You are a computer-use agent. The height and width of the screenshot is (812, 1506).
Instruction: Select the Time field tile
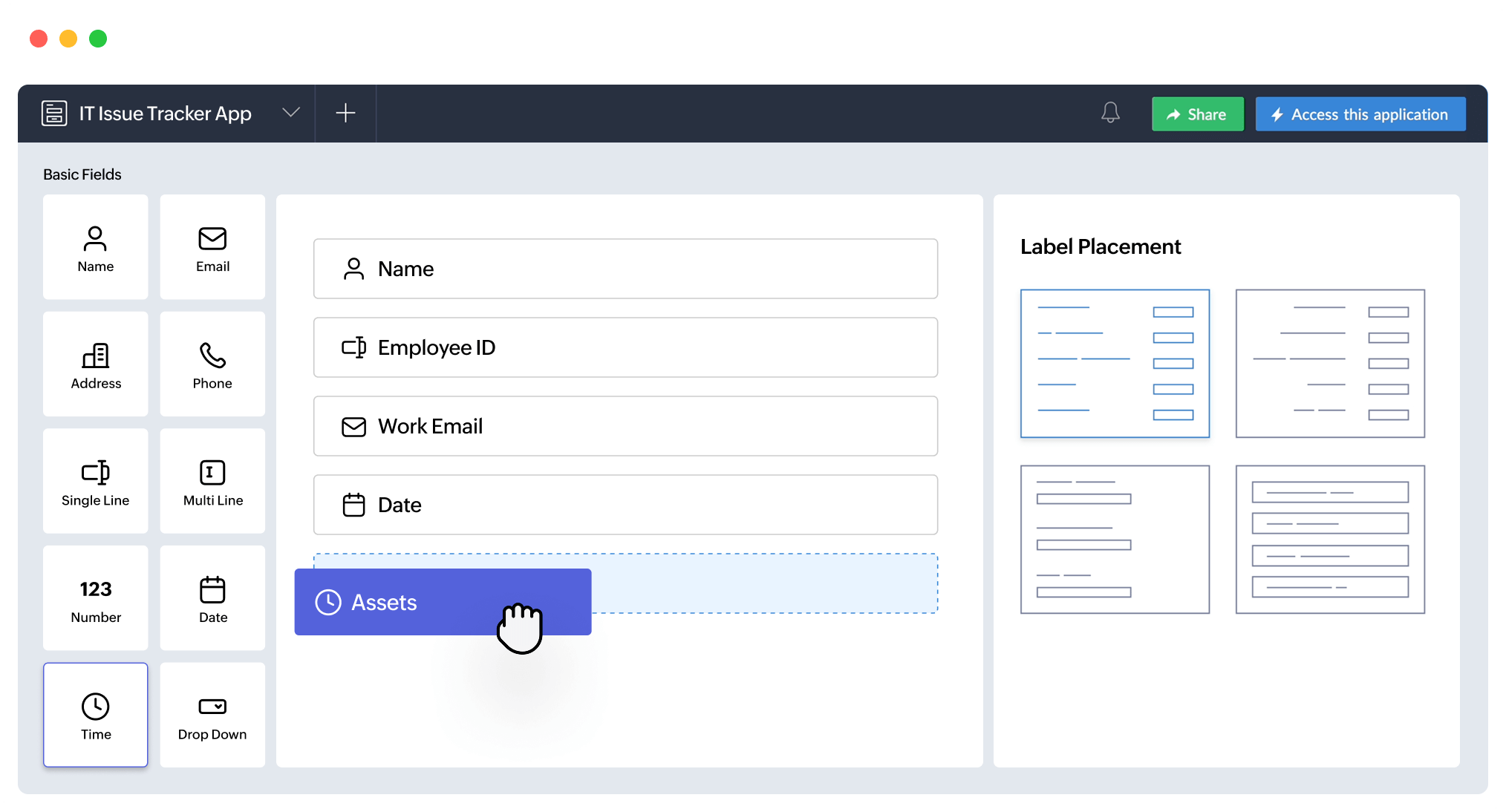click(95, 715)
